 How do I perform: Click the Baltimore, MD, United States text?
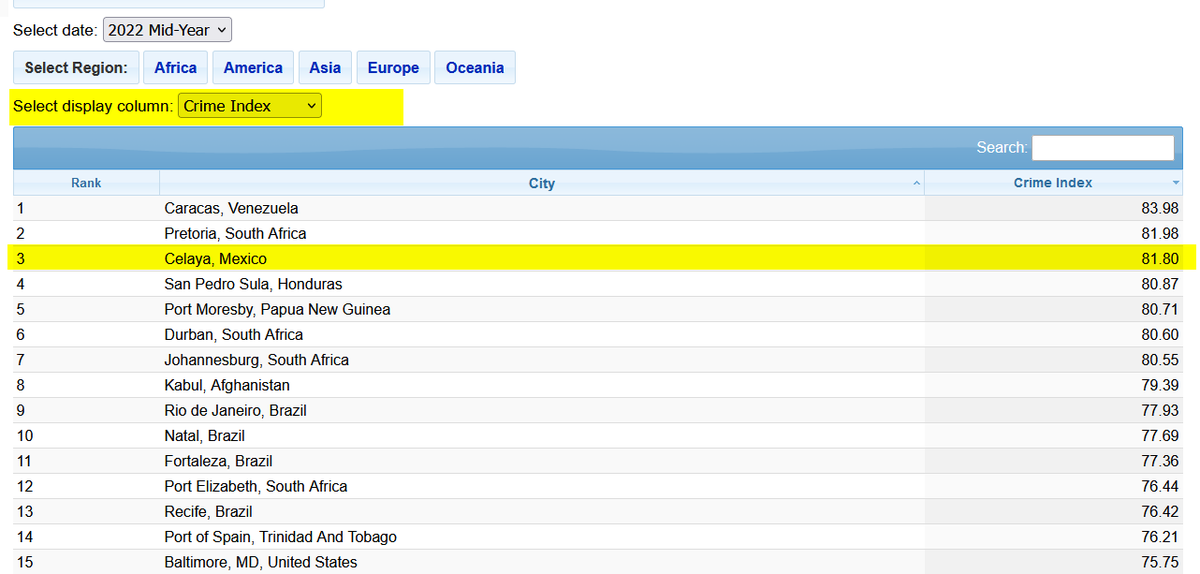[x=260, y=562]
